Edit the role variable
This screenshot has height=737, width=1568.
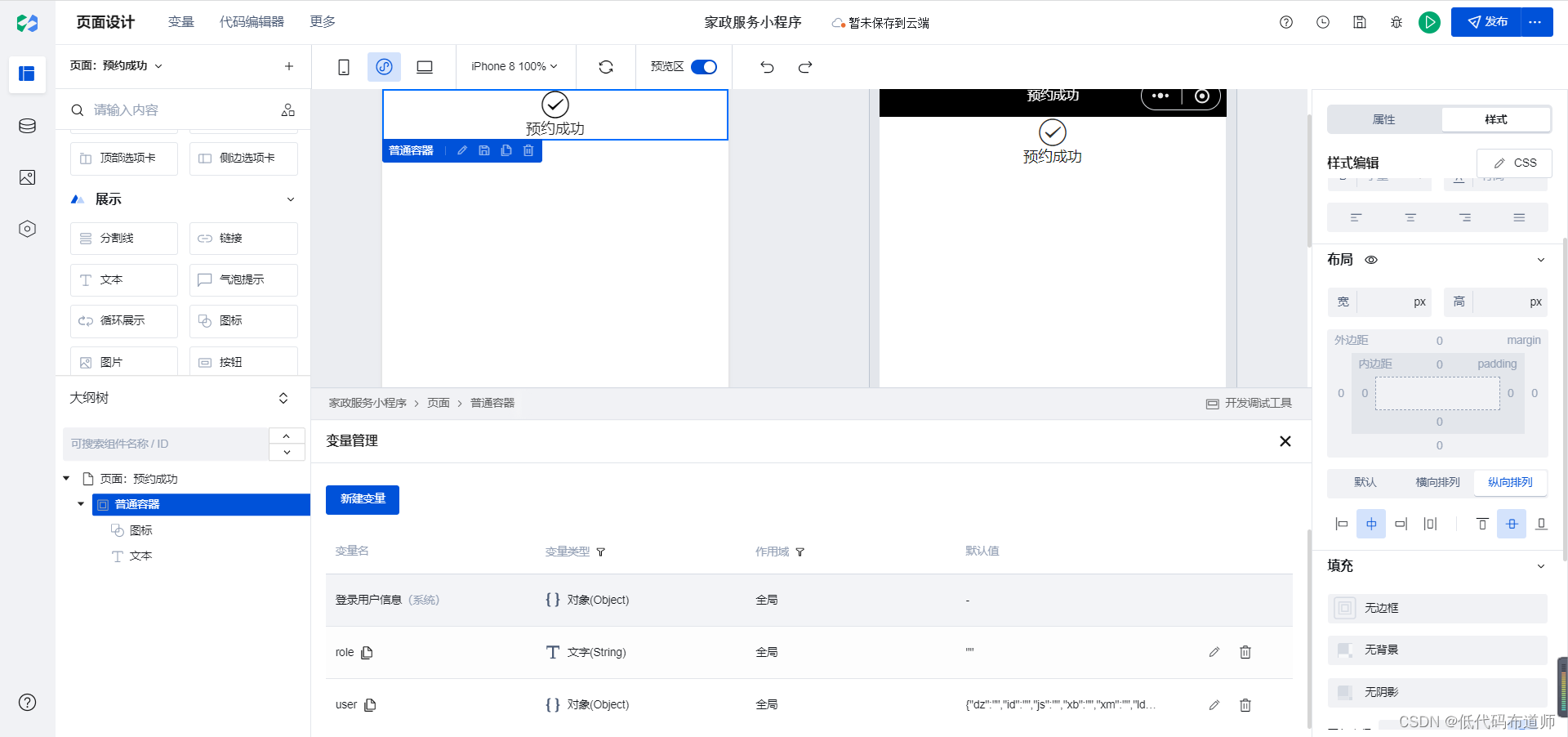click(x=1214, y=652)
